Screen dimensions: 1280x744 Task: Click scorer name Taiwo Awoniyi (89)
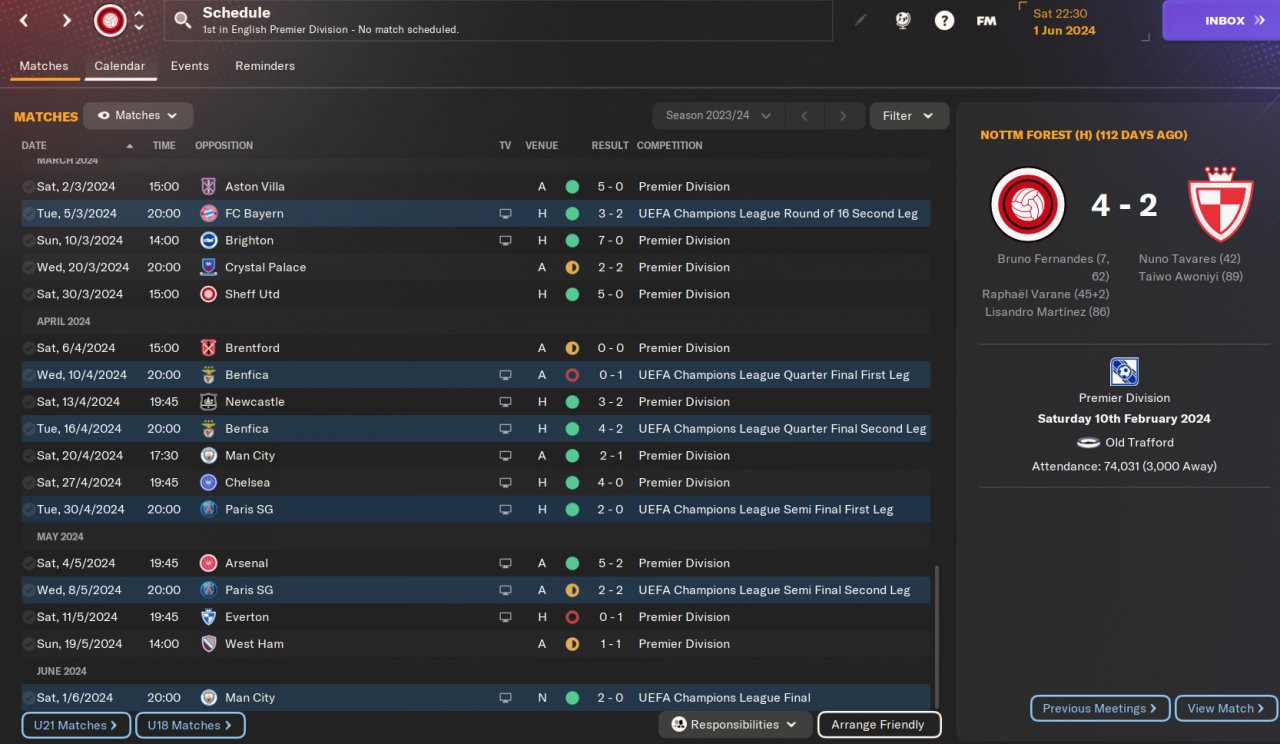pos(1190,277)
